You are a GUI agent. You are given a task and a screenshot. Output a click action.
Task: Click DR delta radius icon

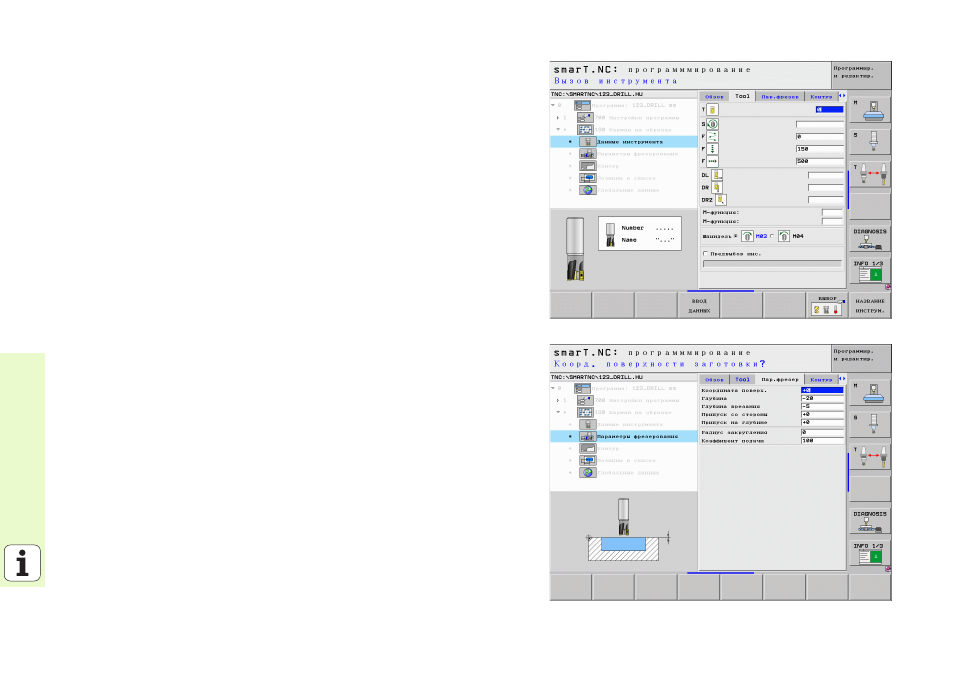pos(717,187)
